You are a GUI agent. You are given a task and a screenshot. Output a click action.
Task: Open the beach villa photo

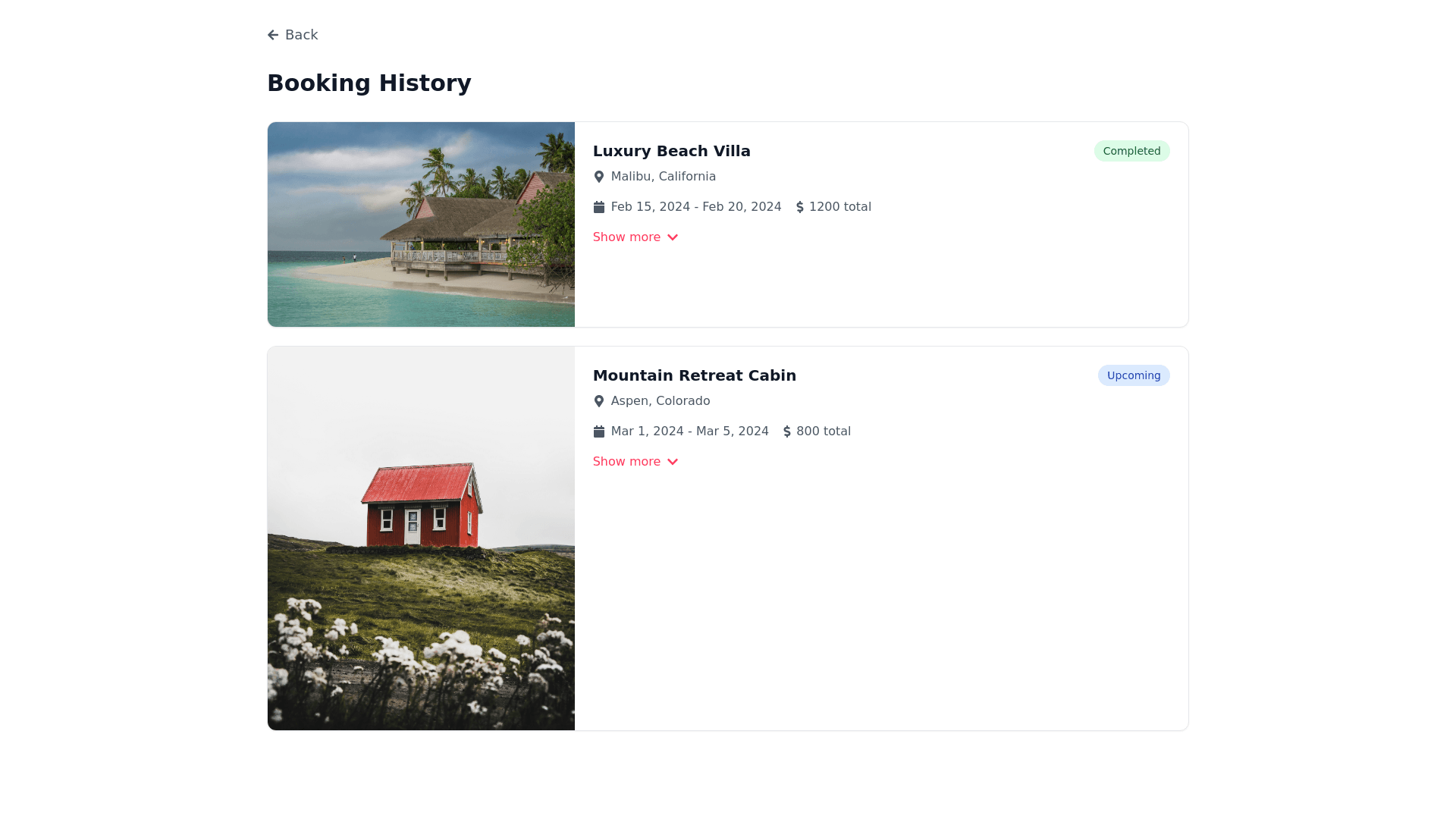(421, 224)
